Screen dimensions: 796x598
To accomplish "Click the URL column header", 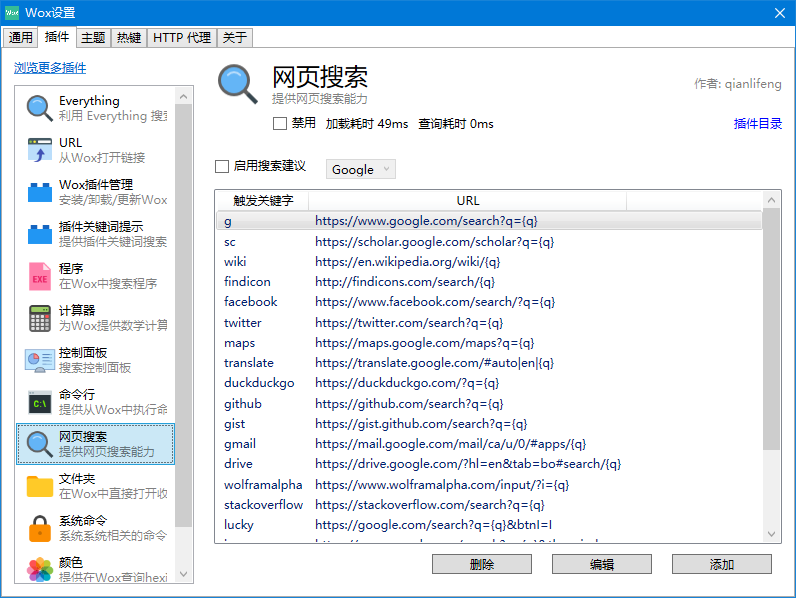I will (x=468, y=201).
